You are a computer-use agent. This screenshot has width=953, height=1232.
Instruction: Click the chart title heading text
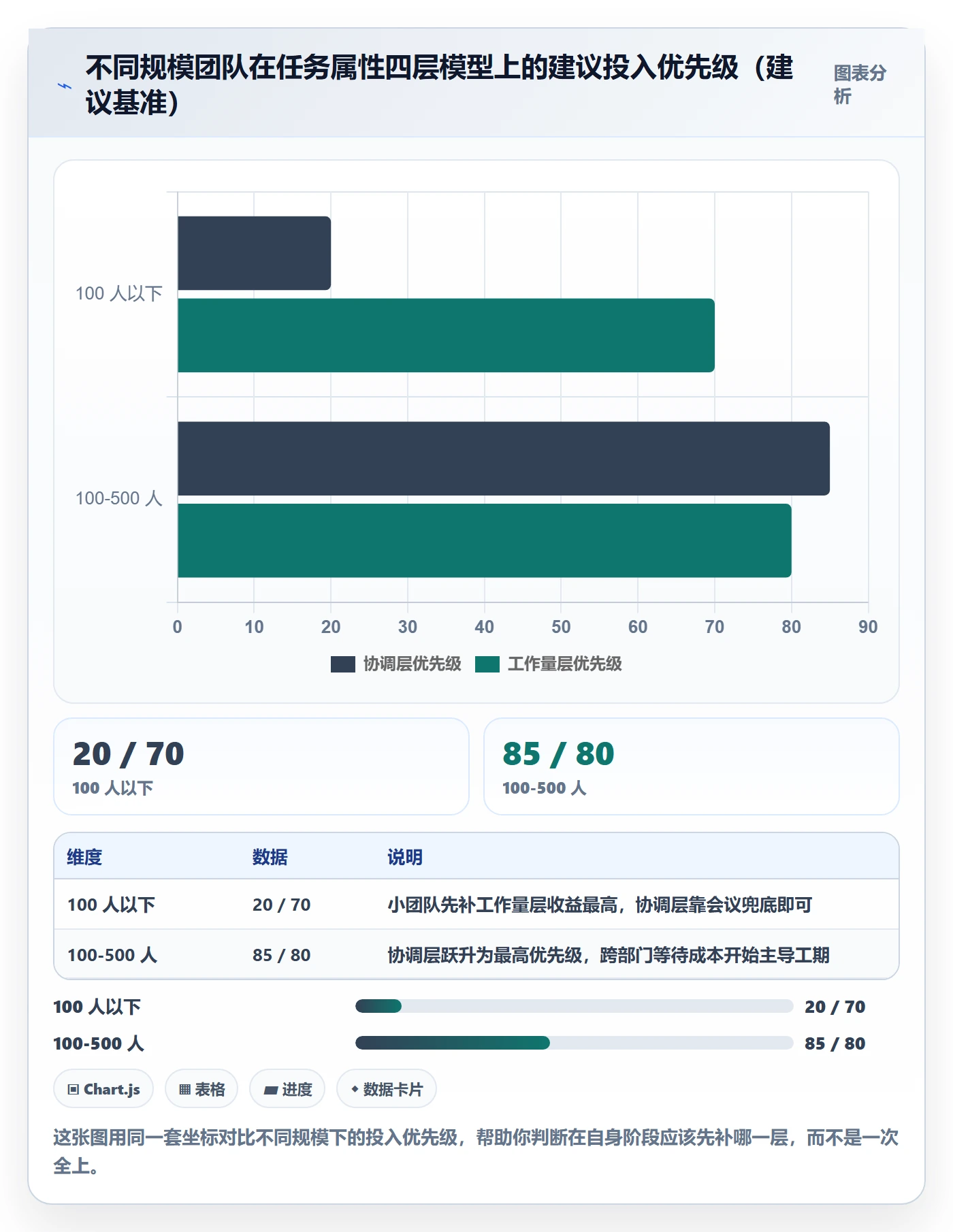(x=440, y=85)
